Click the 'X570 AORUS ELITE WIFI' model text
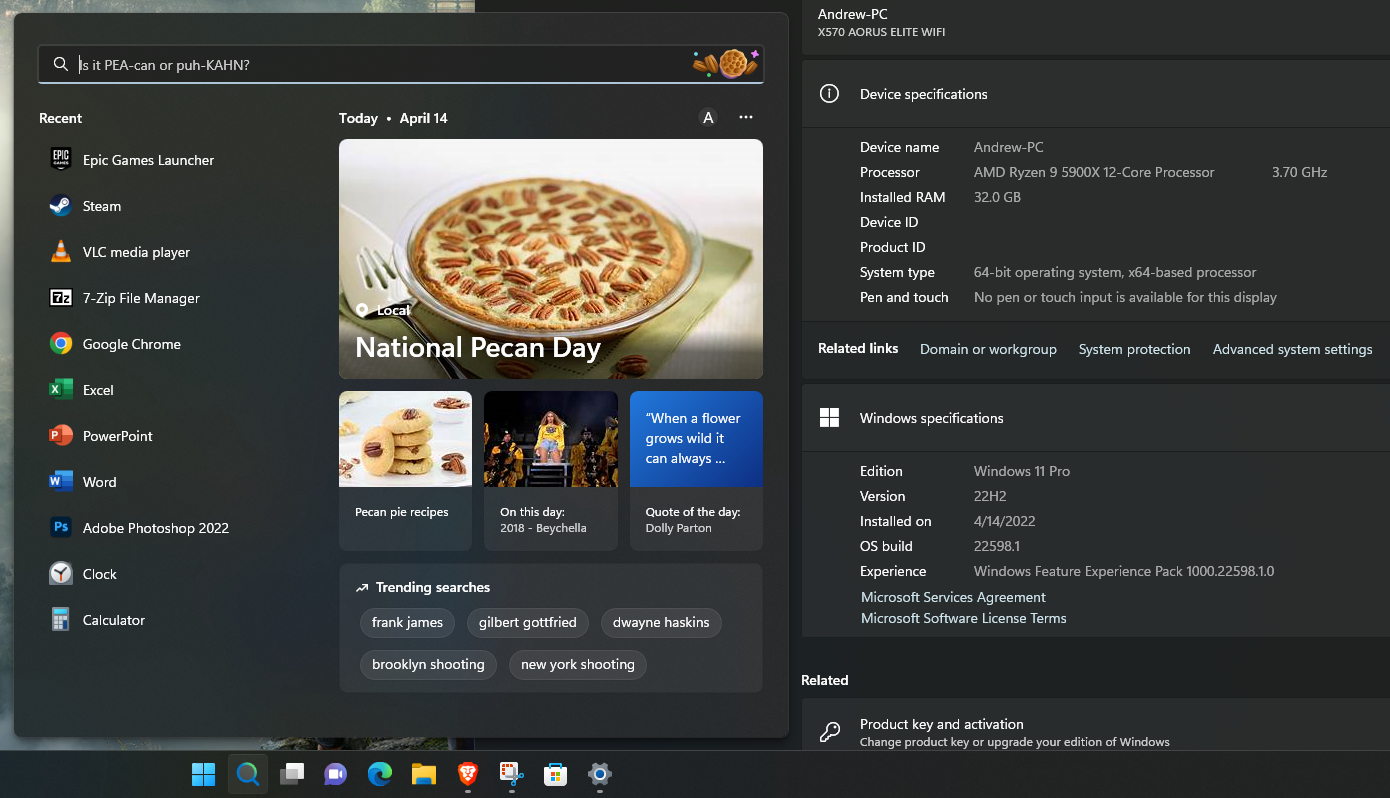Screen dimensions: 1390x798 [x=881, y=32]
